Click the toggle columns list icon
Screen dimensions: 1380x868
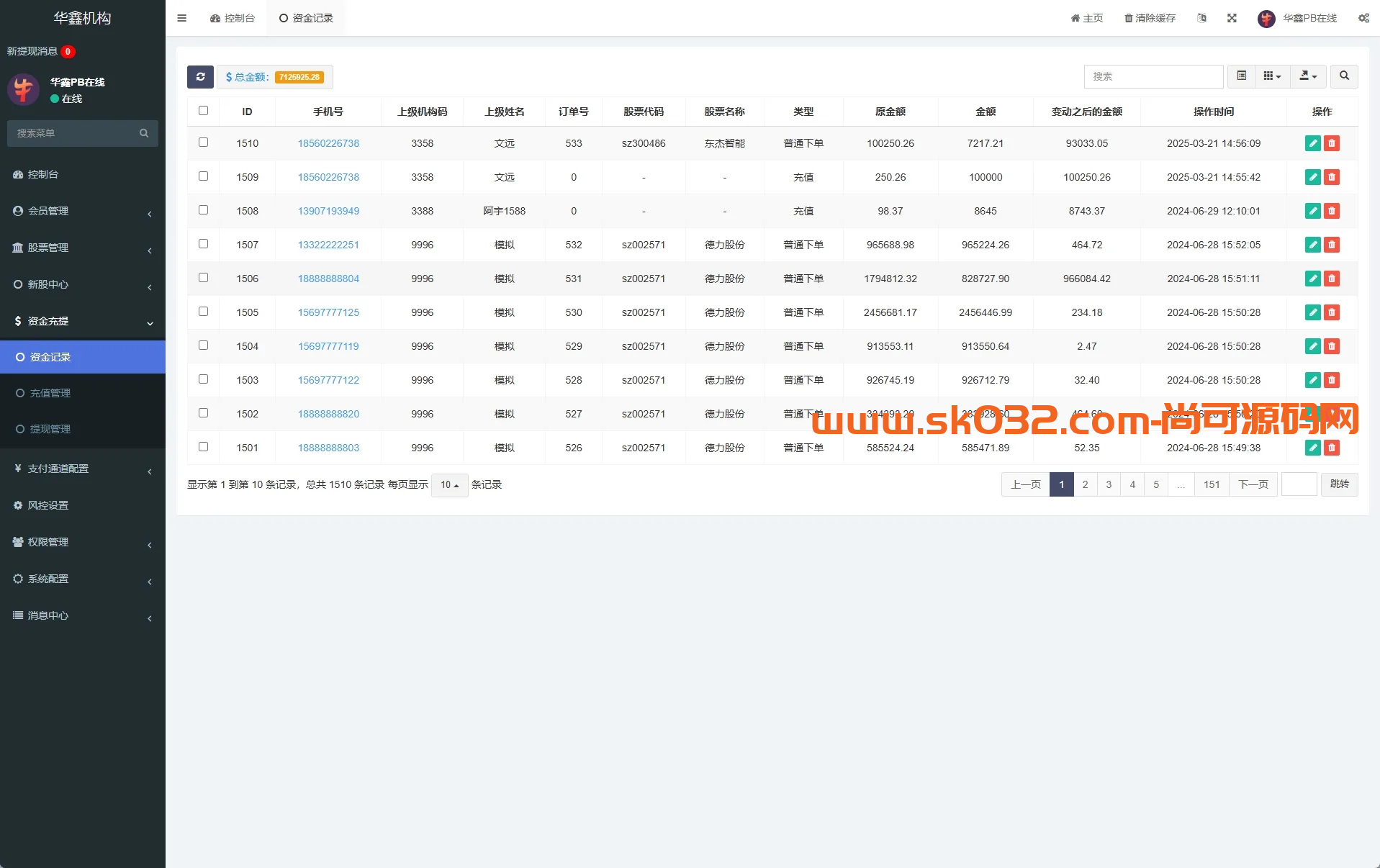[1240, 76]
